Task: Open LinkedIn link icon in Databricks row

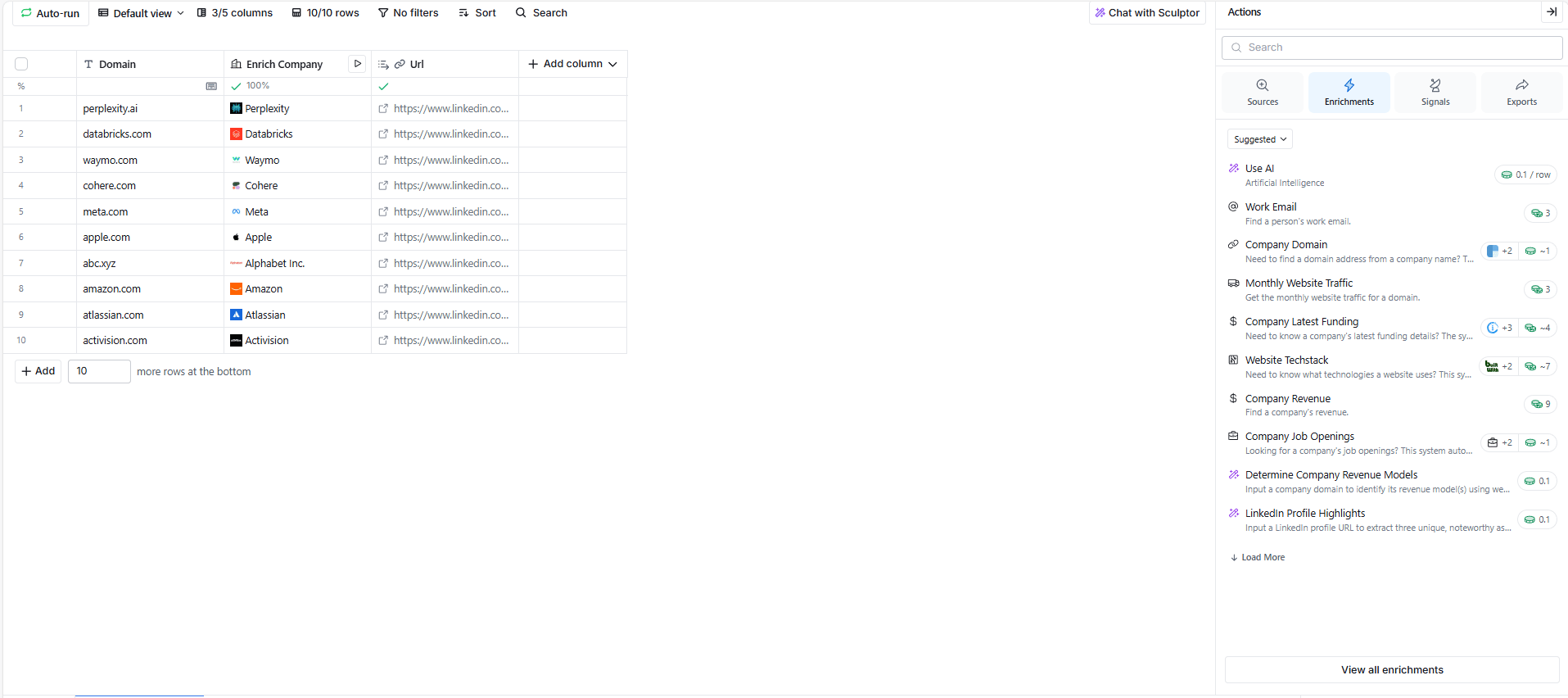Action: click(383, 134)
